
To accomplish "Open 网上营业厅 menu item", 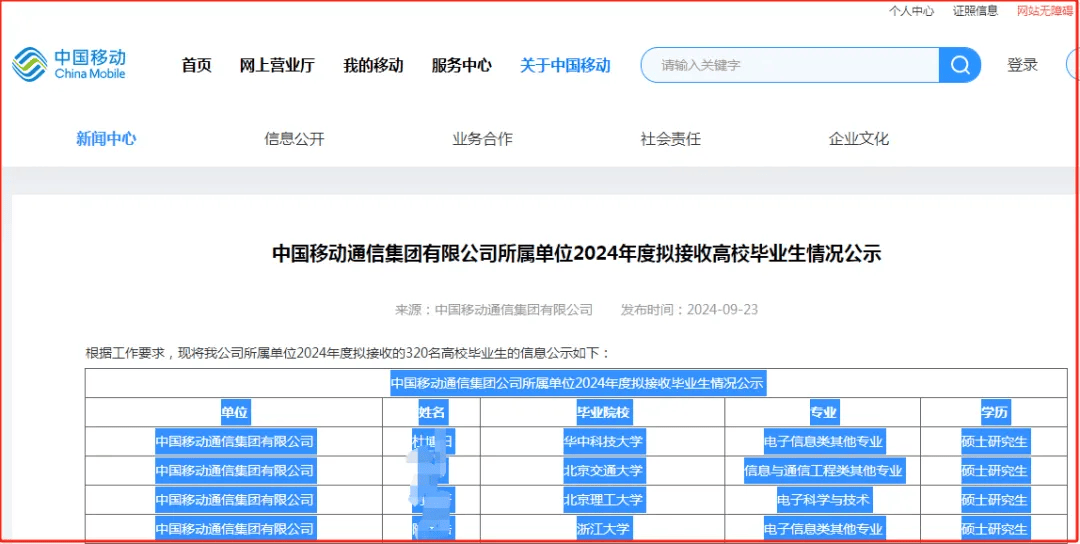I will [x=277, y=65].
